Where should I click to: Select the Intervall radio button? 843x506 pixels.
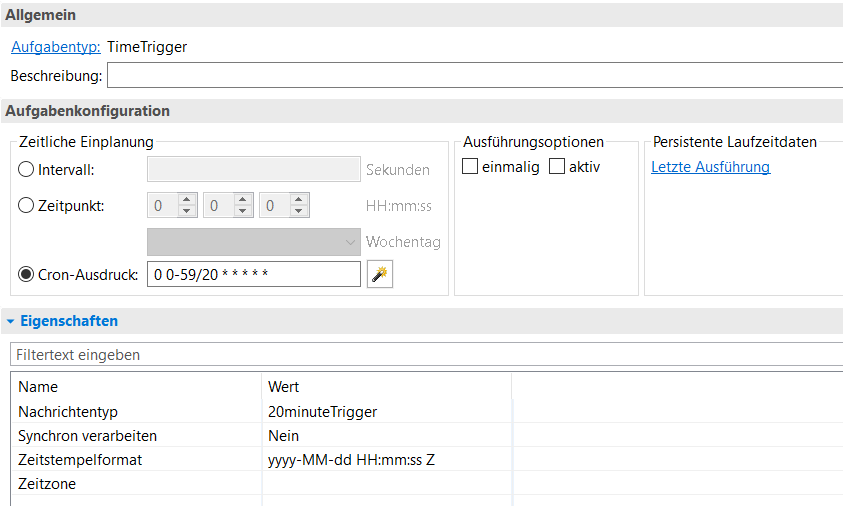pyautogui.click(x=26, y=169)
